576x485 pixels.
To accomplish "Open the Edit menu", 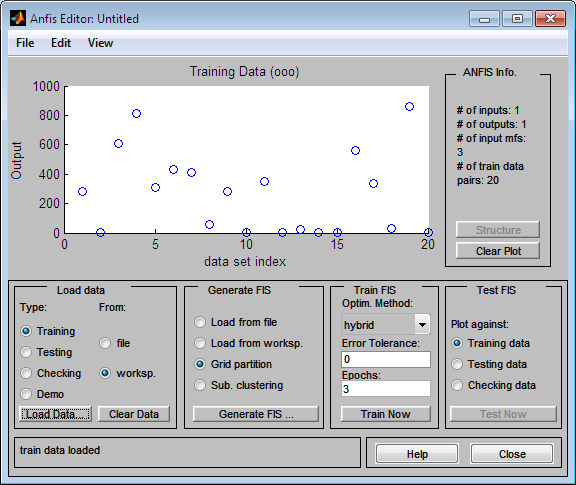I will click(61, 43).
